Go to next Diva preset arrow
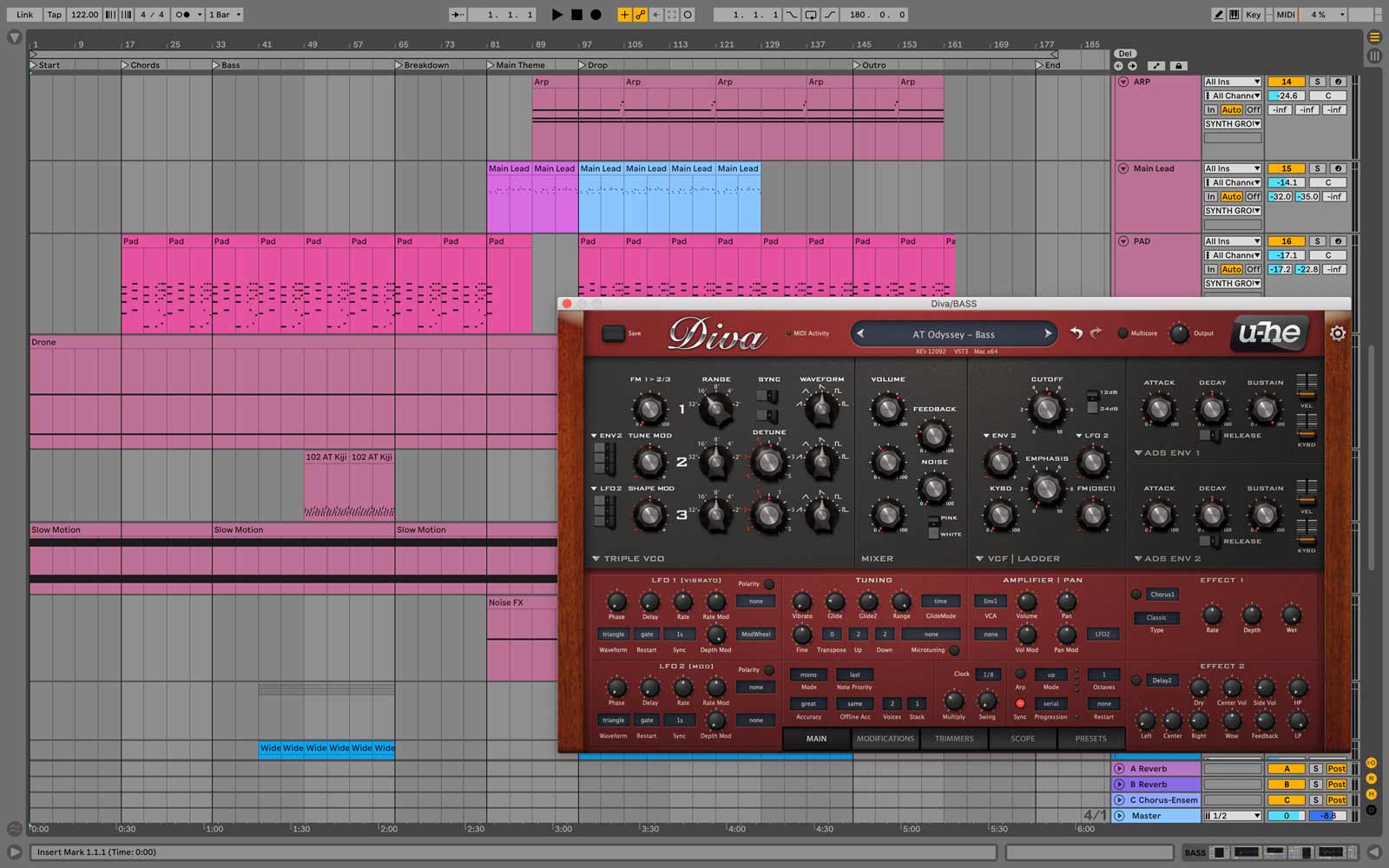The height and width of the screenshot is (868, 1389). coord(1048,334)
